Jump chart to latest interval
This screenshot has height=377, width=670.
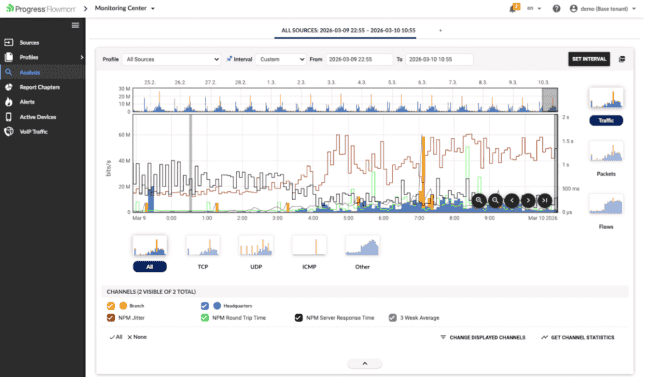(x=545, y=200)
